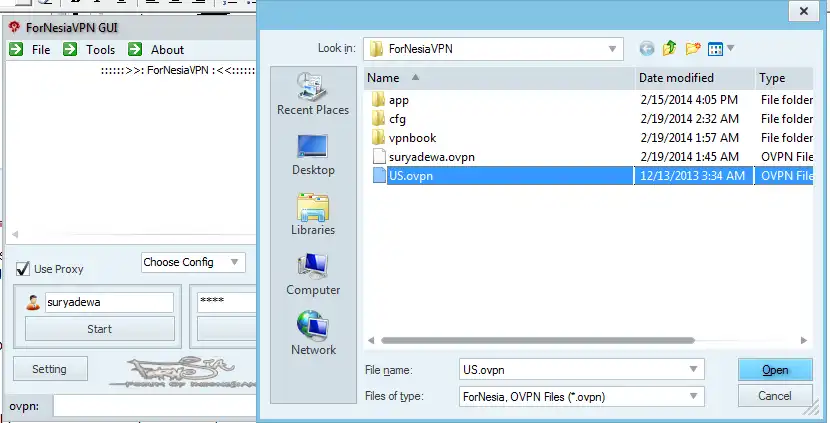Open Recent Places in the sidebar
The height and width of the screenshot is (423, 830).
(x=313, y=94)
